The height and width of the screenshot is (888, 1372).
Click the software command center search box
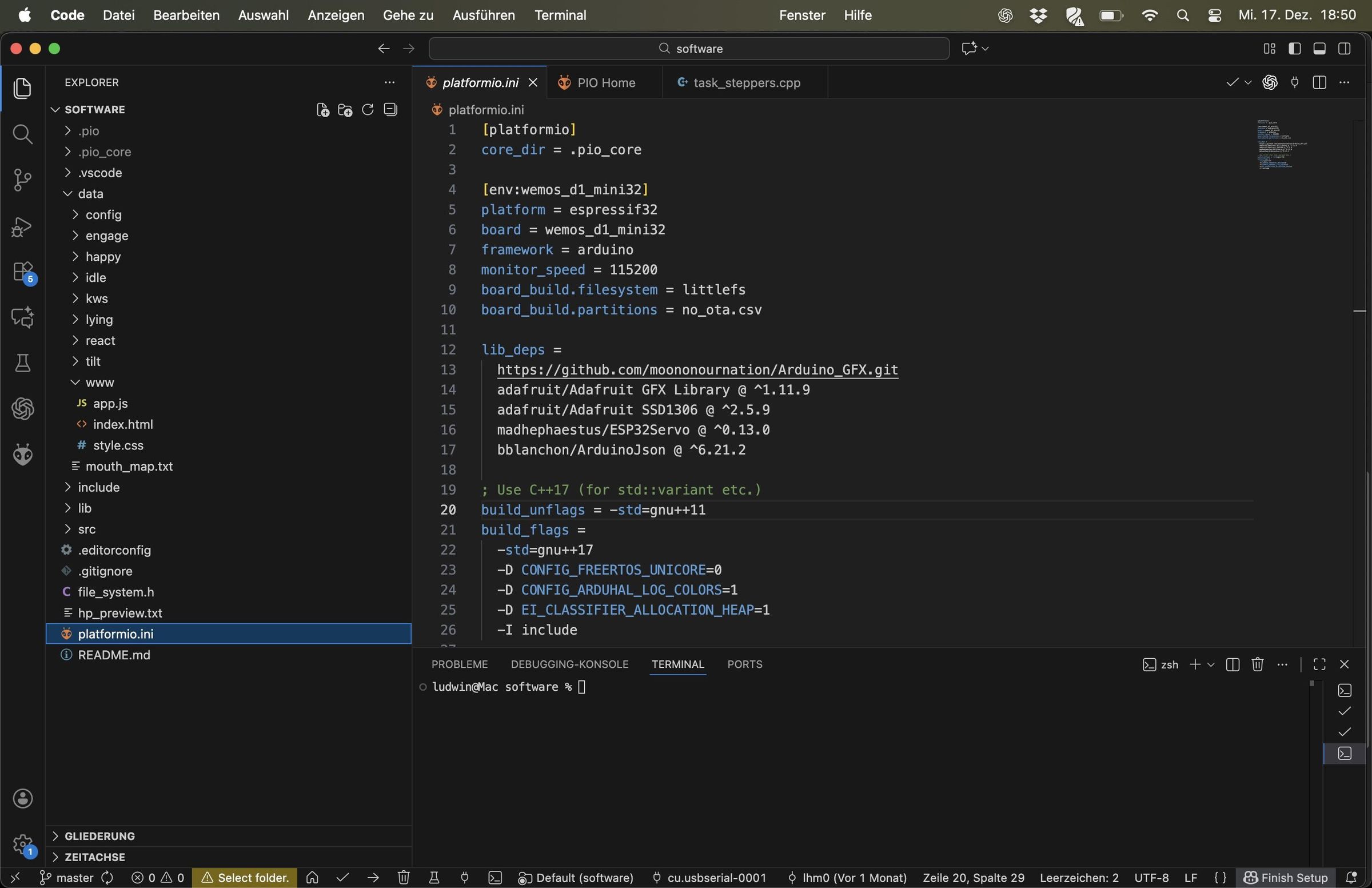pos(689,49)
